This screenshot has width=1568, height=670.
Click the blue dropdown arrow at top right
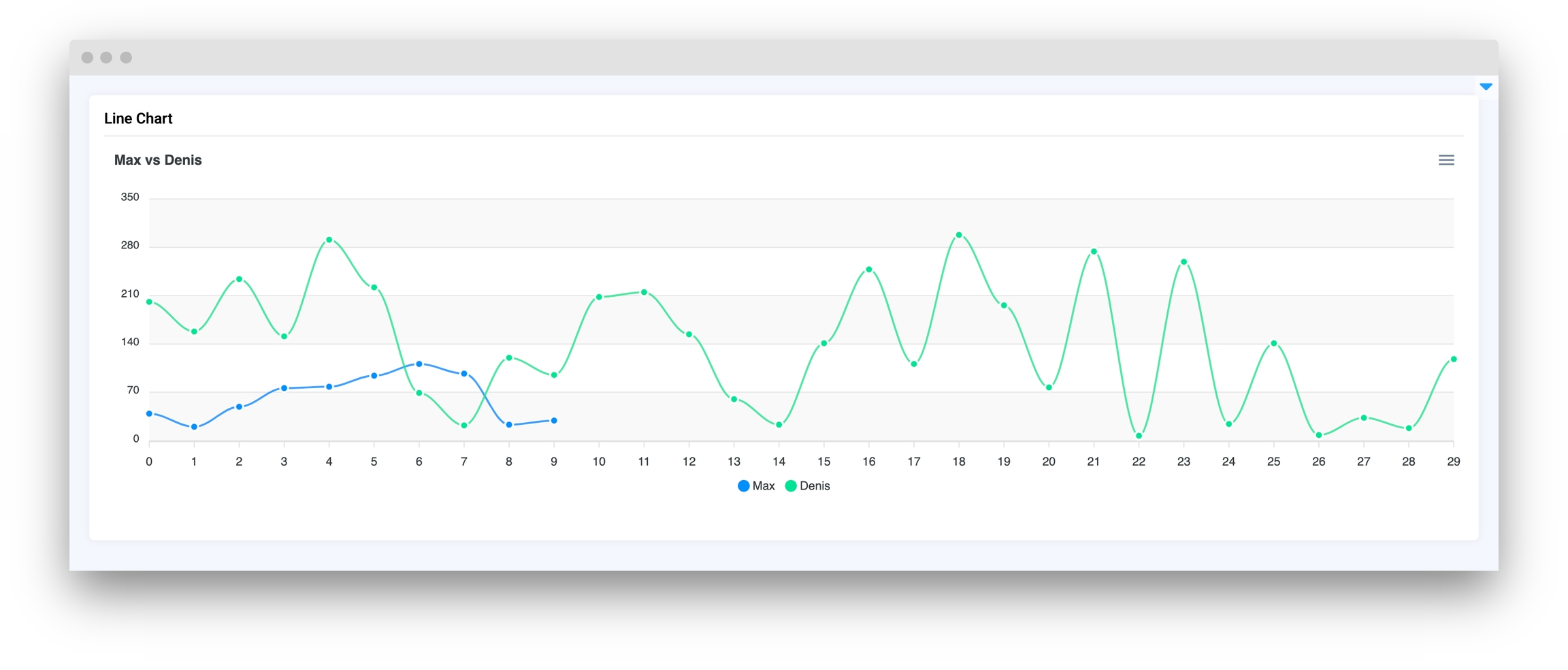click(1486, 86)
